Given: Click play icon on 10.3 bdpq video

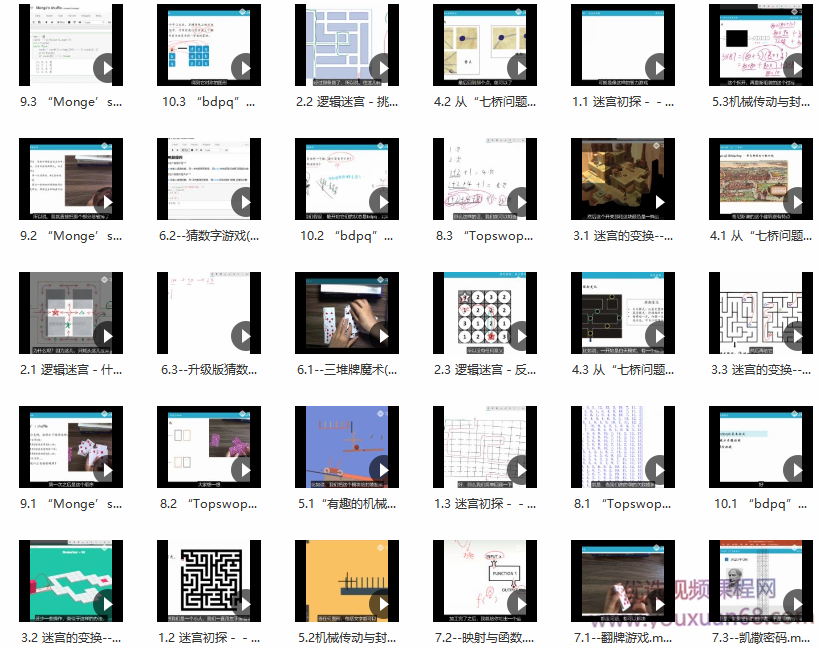Looking at the screenshot, I should coord(245,68).
